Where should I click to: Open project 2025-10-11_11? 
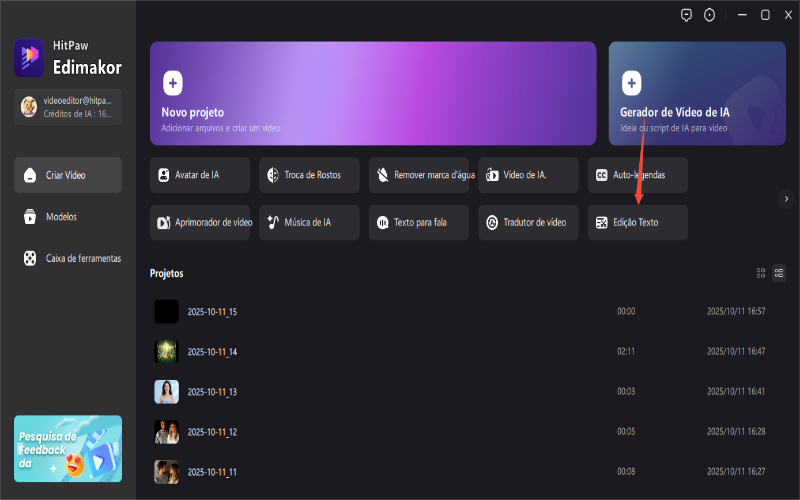(x=468, y=472)
